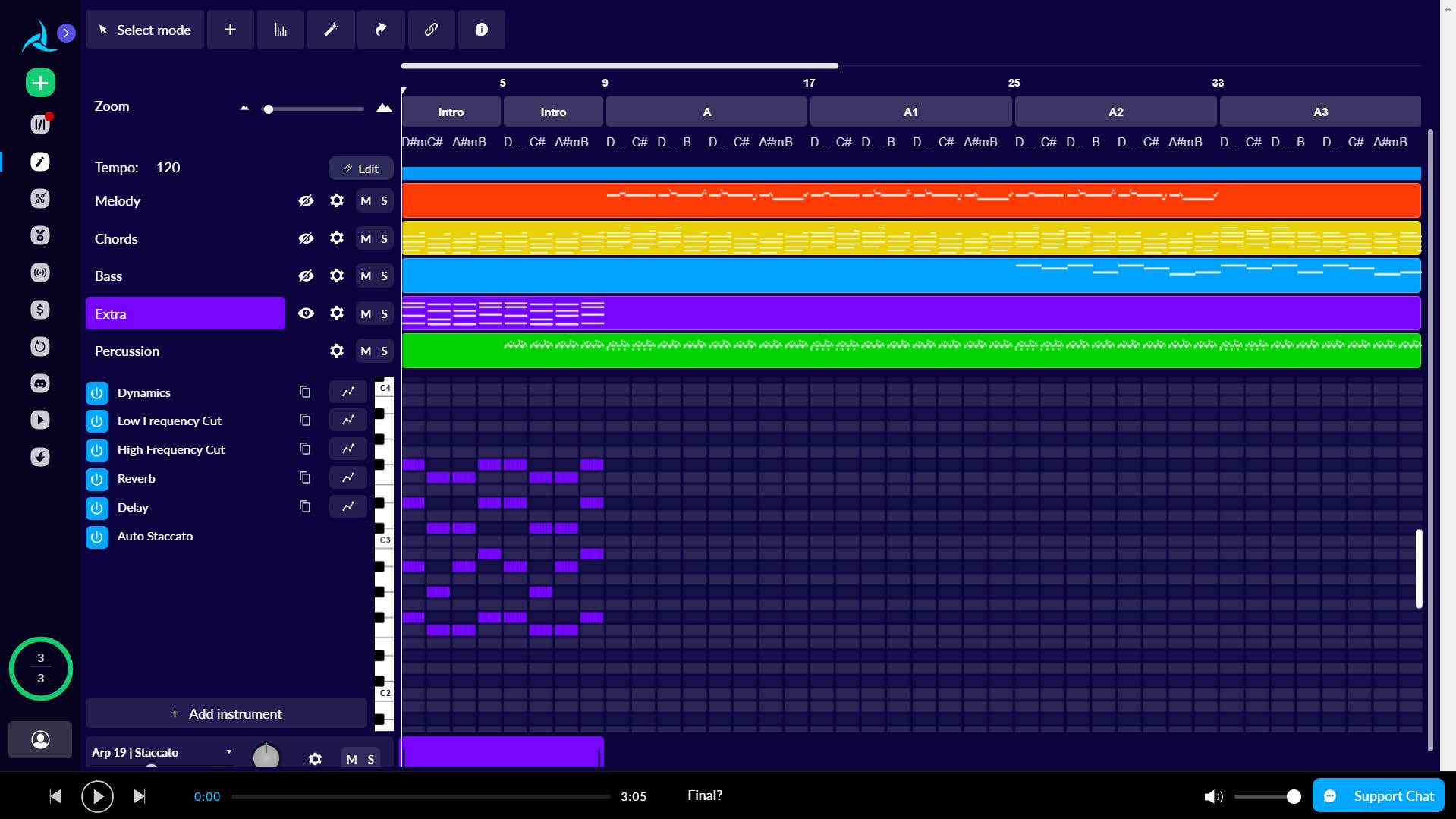
Task: Open the link tool in toolbar
Action: tap(431, 30)
